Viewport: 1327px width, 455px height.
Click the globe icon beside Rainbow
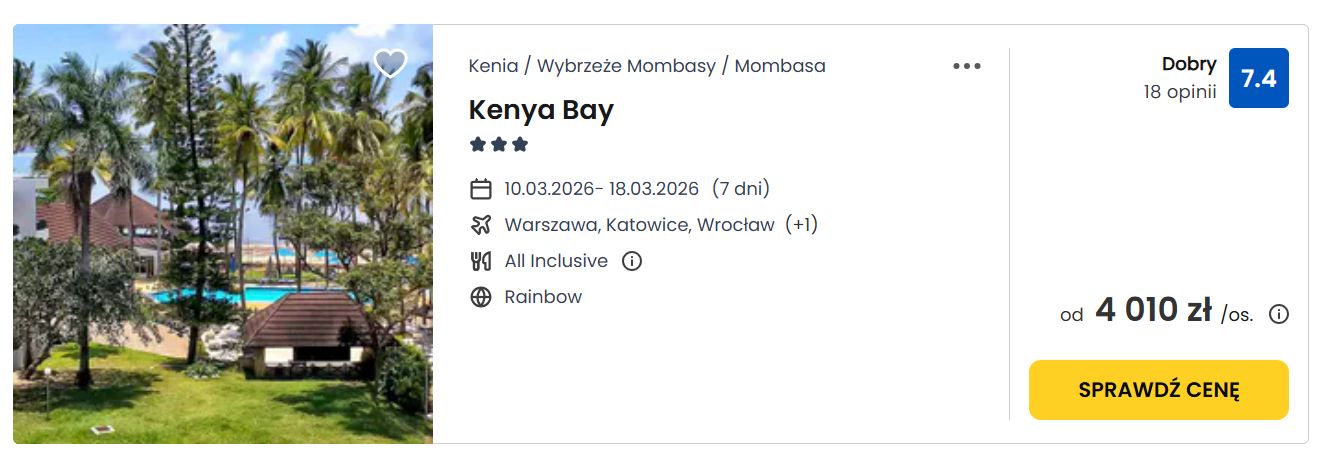[x=481, y=297]
